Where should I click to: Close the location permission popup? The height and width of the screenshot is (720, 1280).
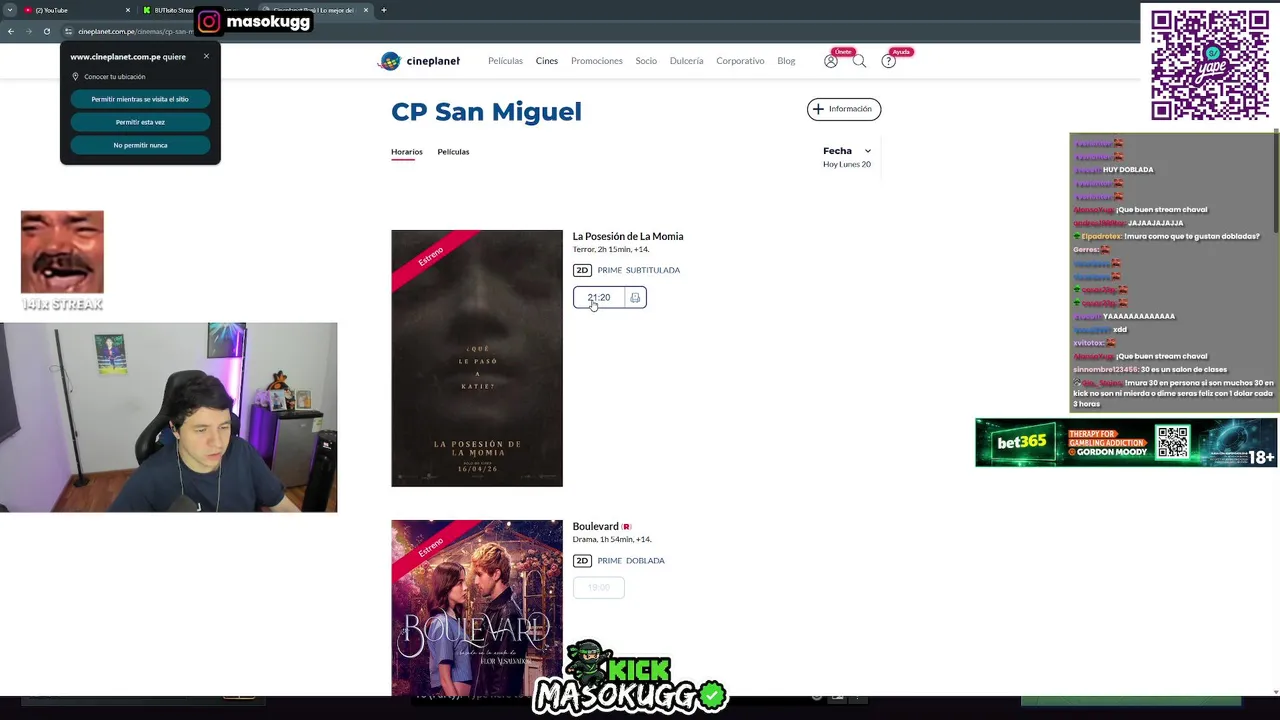206,56
